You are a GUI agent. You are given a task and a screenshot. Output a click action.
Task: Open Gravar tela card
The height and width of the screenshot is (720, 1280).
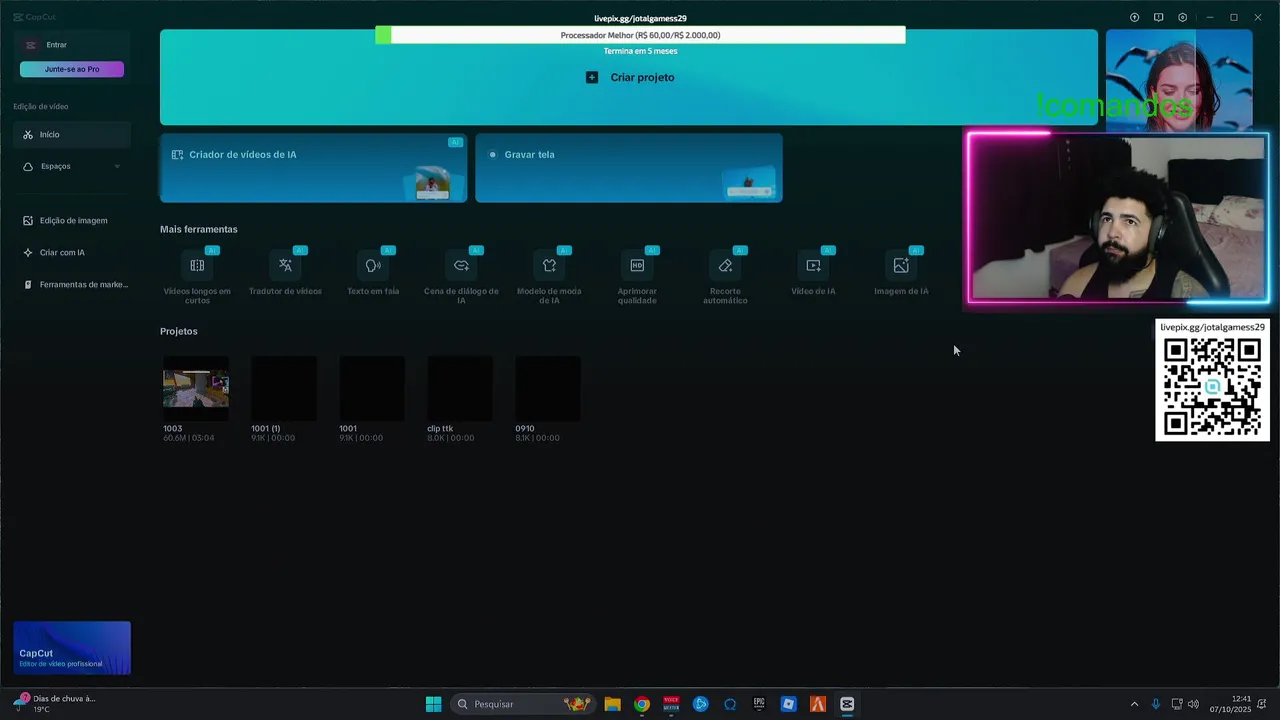(629, 168)
